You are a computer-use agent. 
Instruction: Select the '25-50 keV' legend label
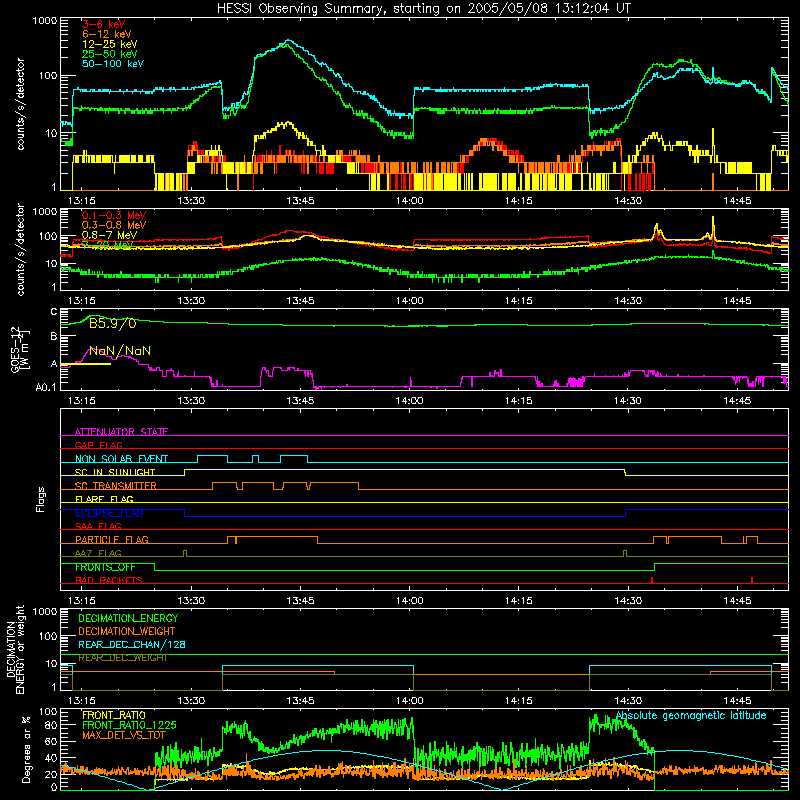pos(110,54)
